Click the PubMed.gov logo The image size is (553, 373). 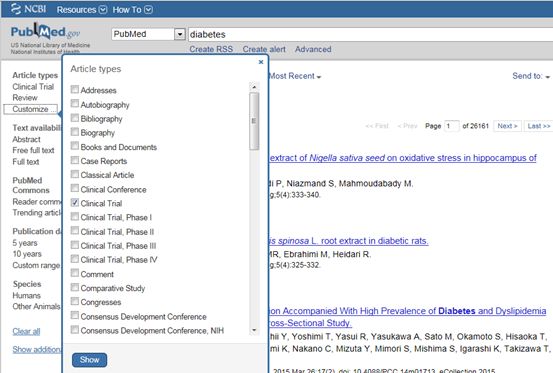45,32
